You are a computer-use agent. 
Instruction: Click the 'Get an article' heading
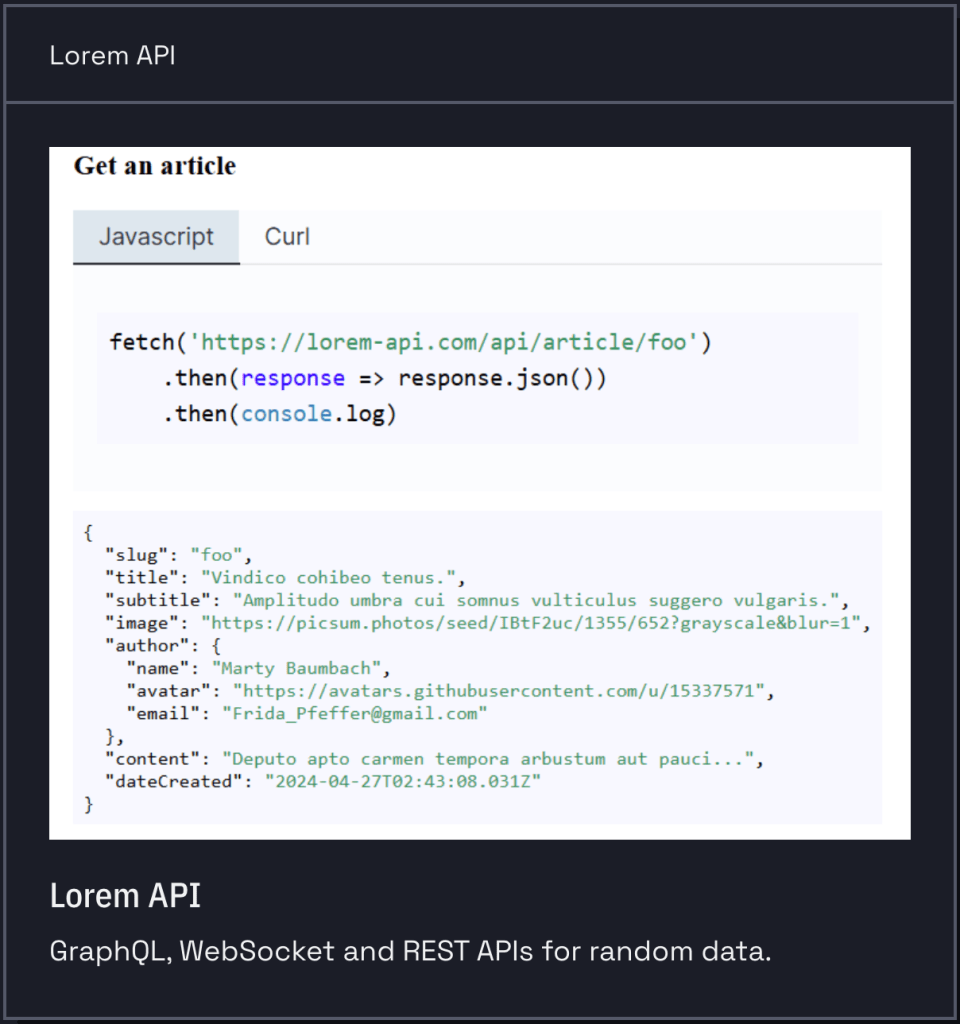155,166
